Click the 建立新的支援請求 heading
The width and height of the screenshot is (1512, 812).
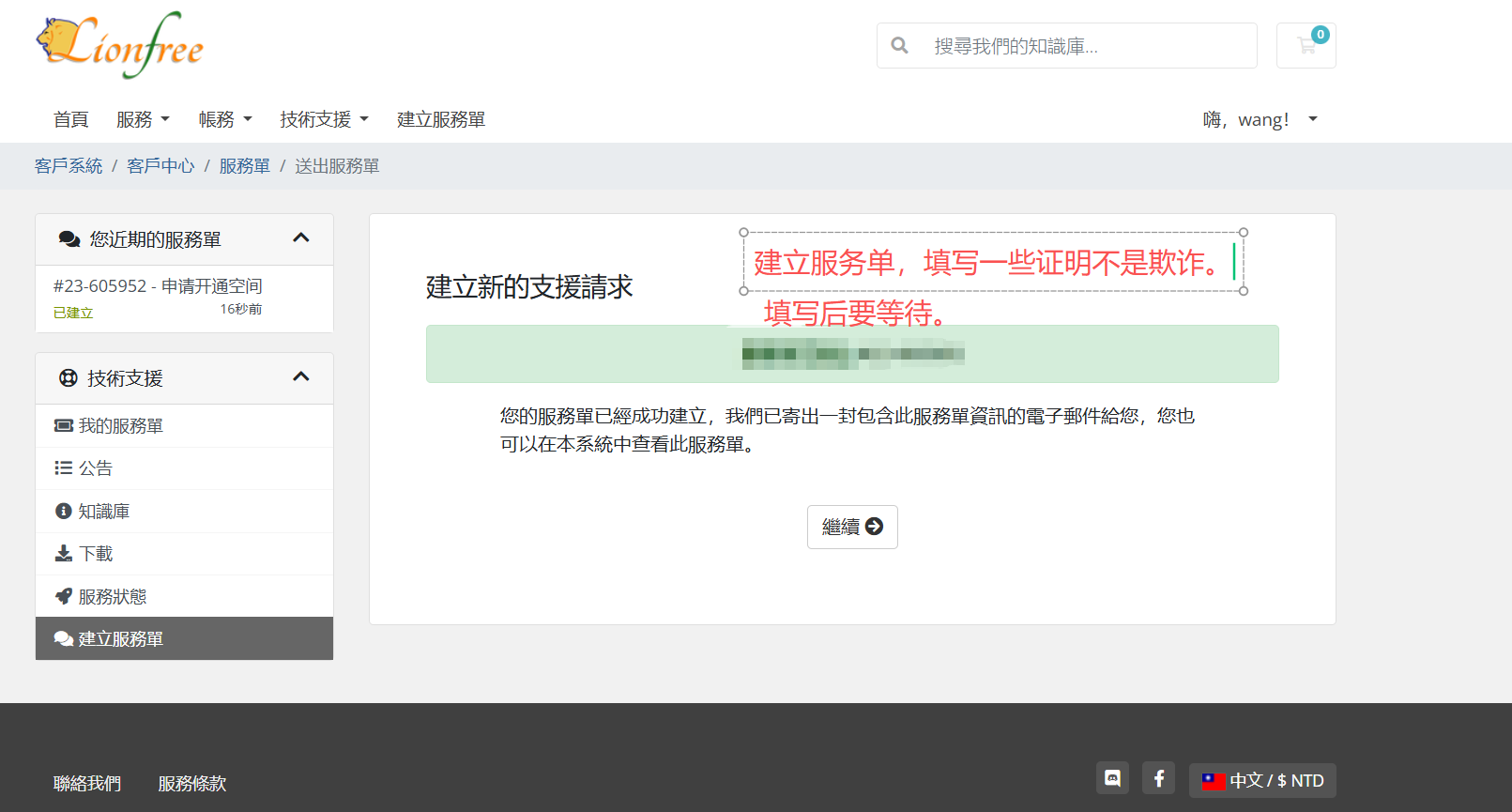coord(529,286)
